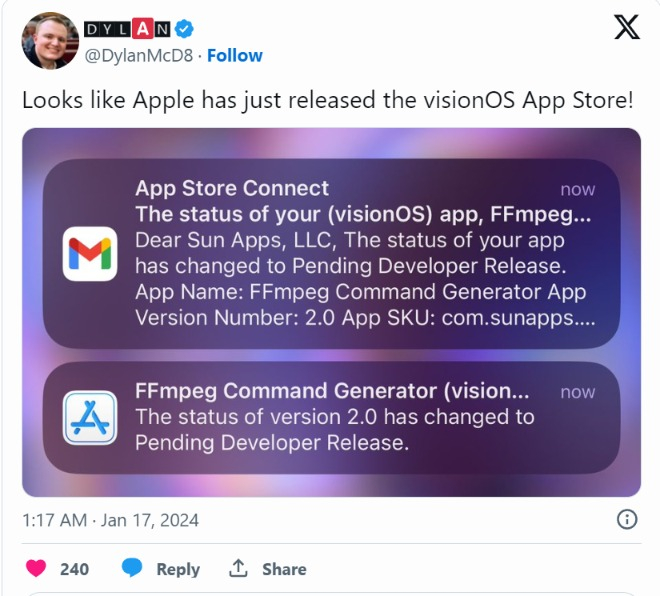Click the Share text label
Screen dimensions: 660x596
click(x=284, y=569)
